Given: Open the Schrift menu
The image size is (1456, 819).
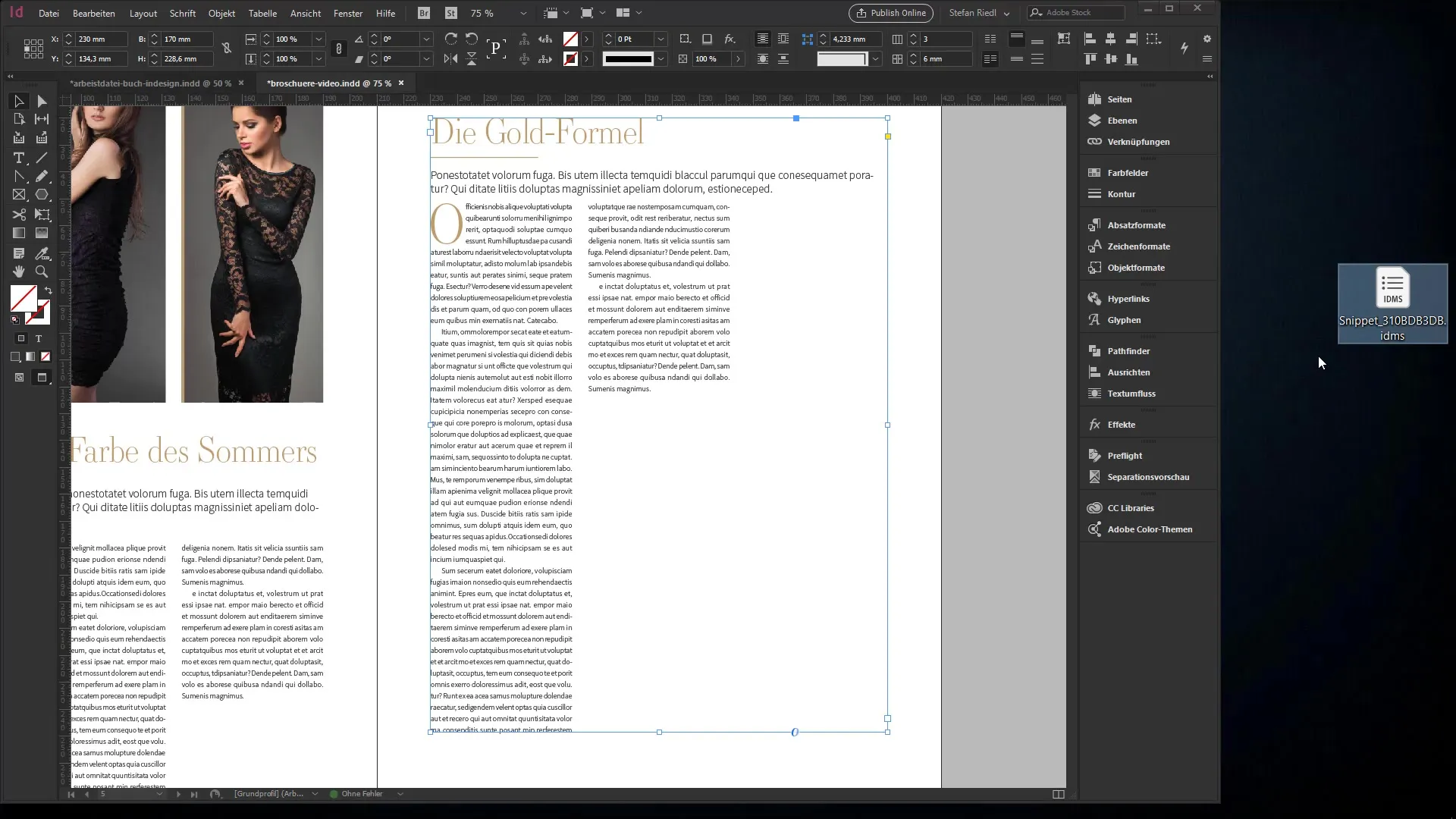Looking at the screenshot, I should click(x=183, y=13).
